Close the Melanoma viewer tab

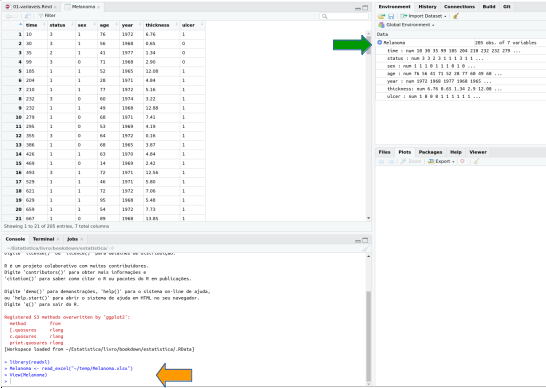coord(99,7)
